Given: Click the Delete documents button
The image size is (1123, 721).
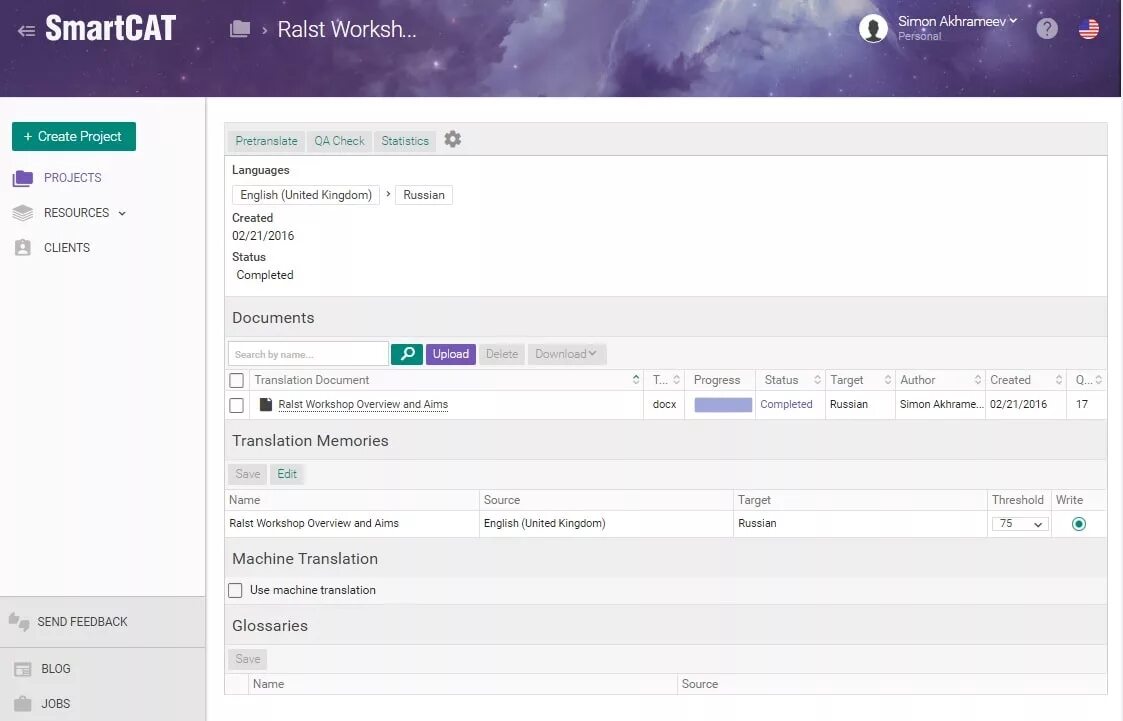Looking at the screenshot, I should (x=501, y=354).
